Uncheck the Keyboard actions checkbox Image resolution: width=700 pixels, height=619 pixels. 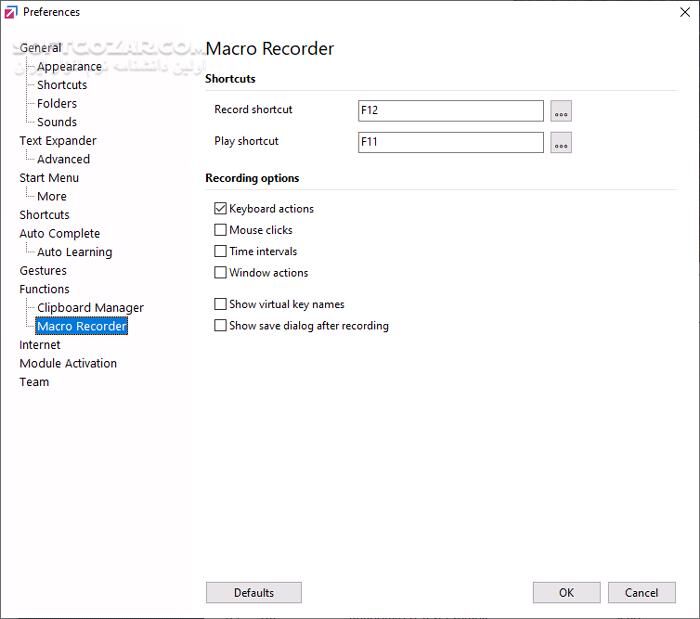click(221, 209)
